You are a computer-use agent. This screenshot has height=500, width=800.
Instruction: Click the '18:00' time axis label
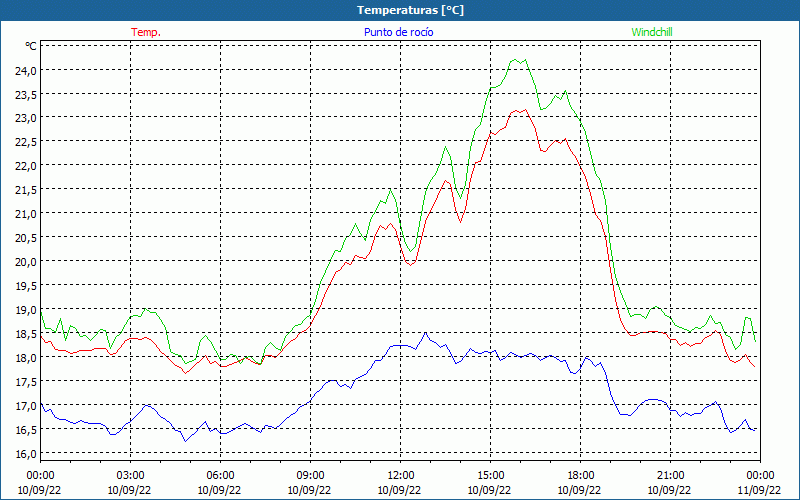click(581, 476)
